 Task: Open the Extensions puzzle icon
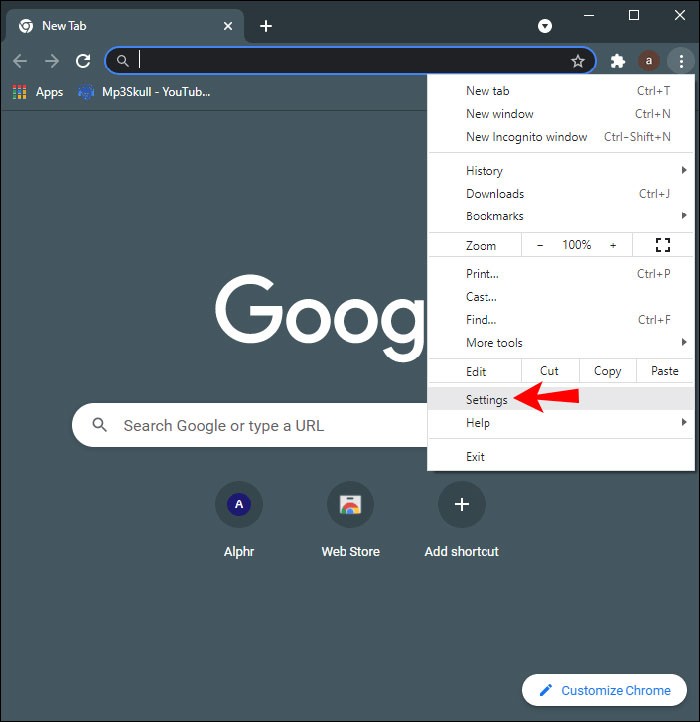(618, 61)
